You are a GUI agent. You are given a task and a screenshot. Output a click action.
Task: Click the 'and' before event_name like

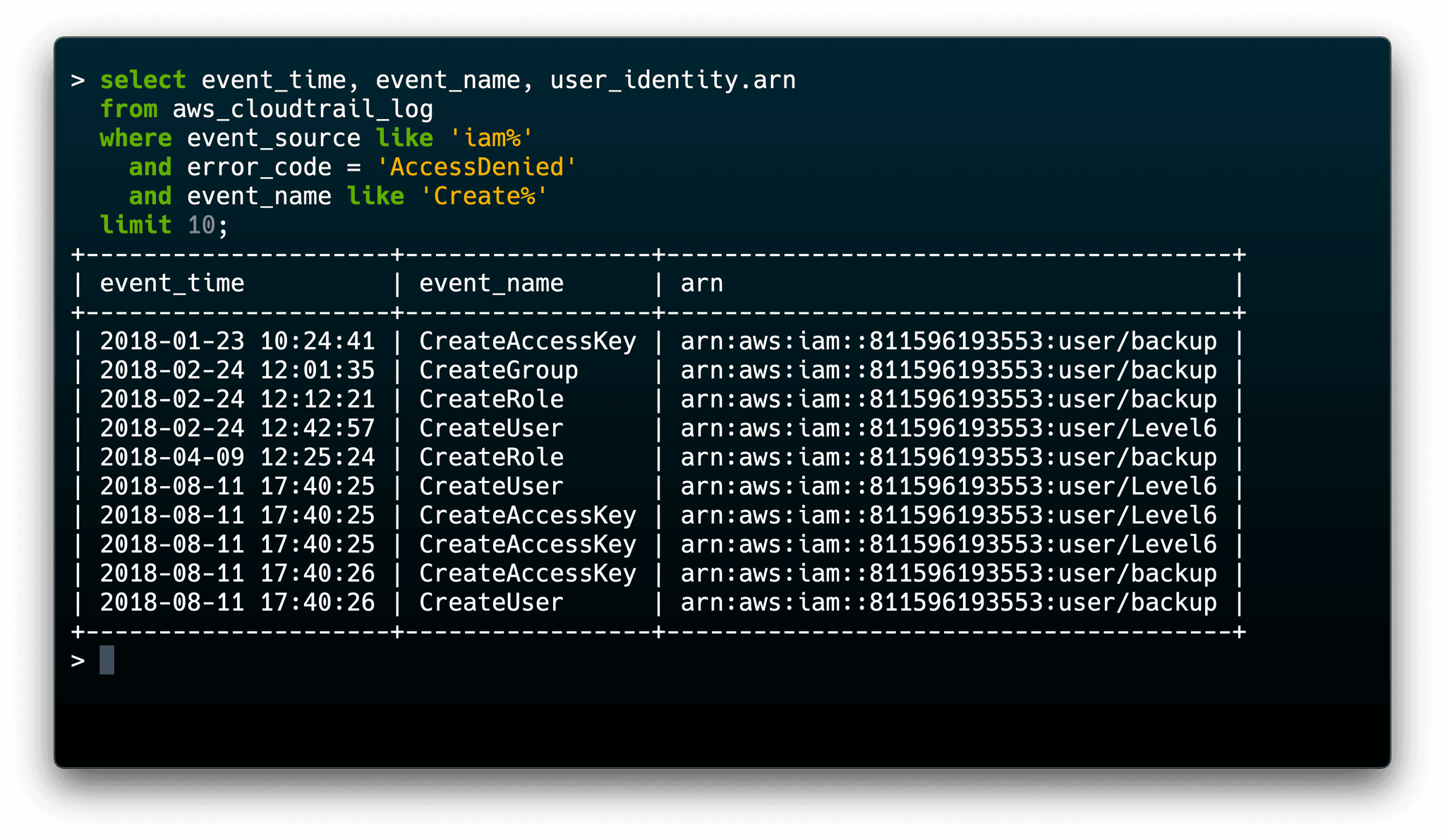coord(150,196)
